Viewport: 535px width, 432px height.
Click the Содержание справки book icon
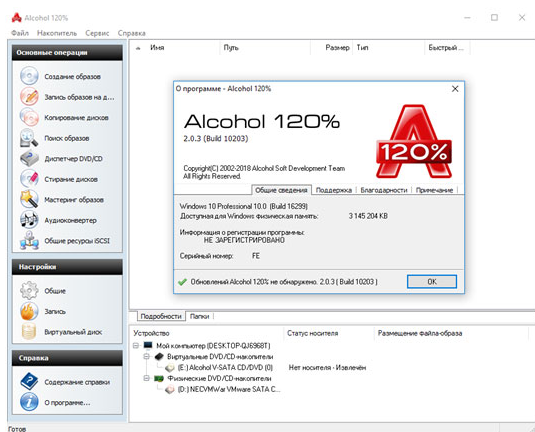click(x=29, y=381)
